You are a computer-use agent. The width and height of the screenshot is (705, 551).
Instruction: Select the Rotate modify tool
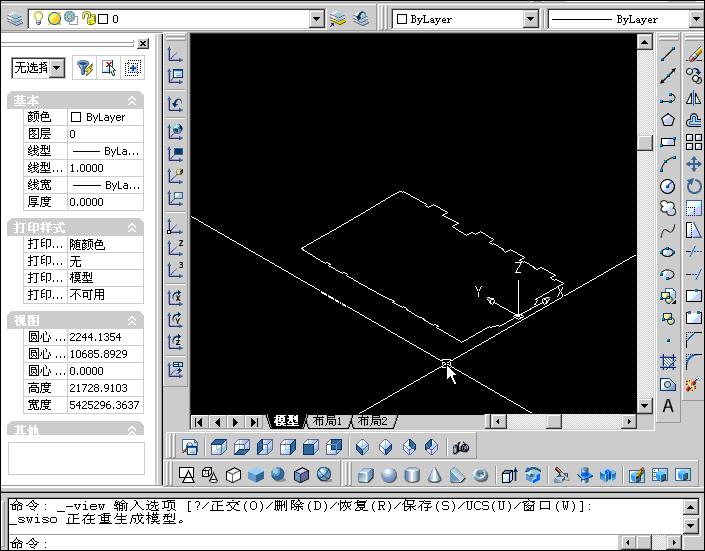[x=694, y=186]
